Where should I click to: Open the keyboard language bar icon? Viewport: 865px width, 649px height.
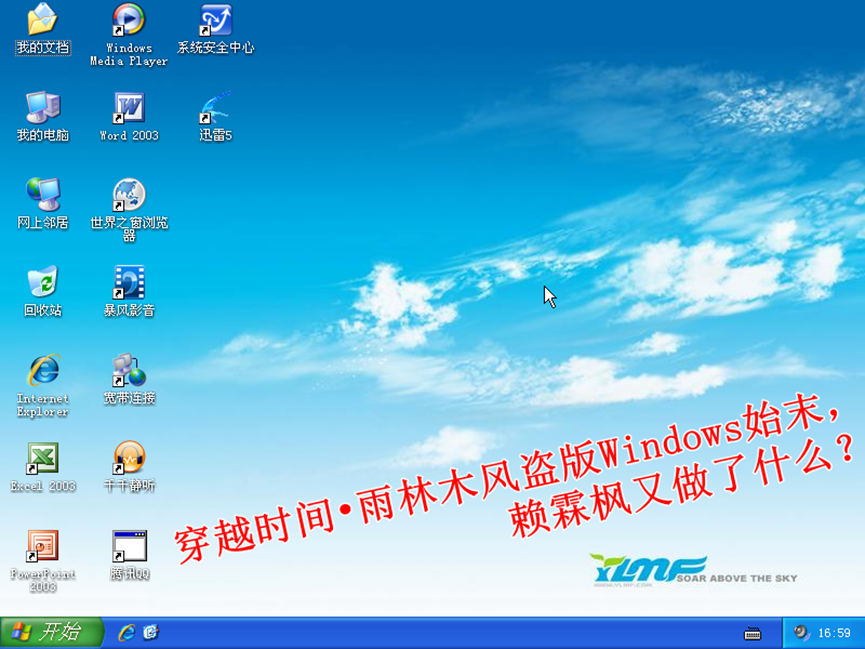coord(752,633)
